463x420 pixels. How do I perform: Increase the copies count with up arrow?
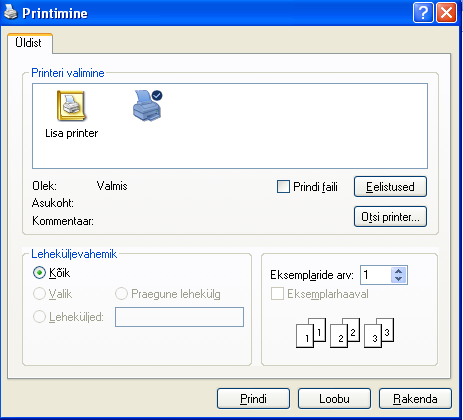[398, 271]
